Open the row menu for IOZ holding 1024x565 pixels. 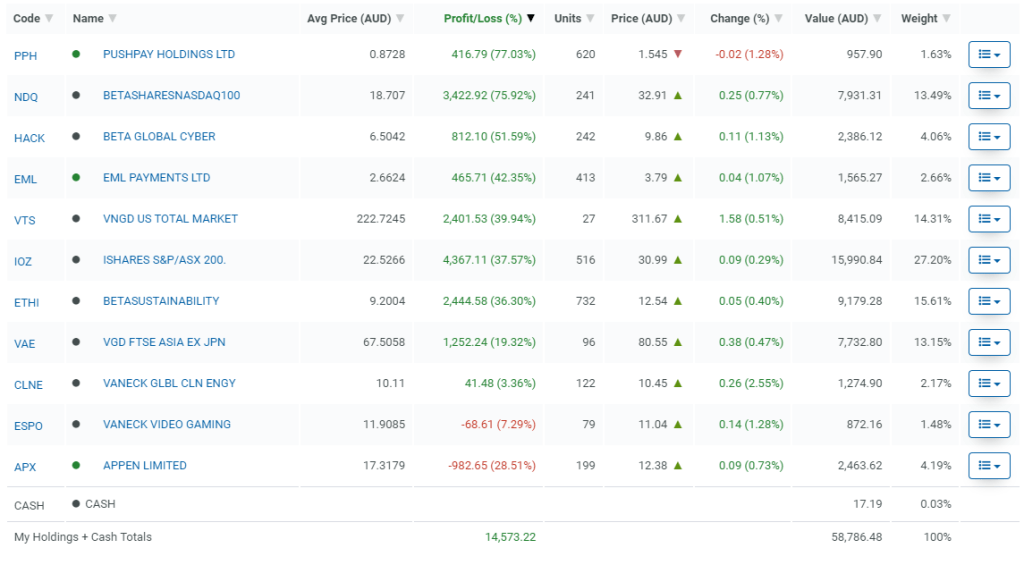989,261
